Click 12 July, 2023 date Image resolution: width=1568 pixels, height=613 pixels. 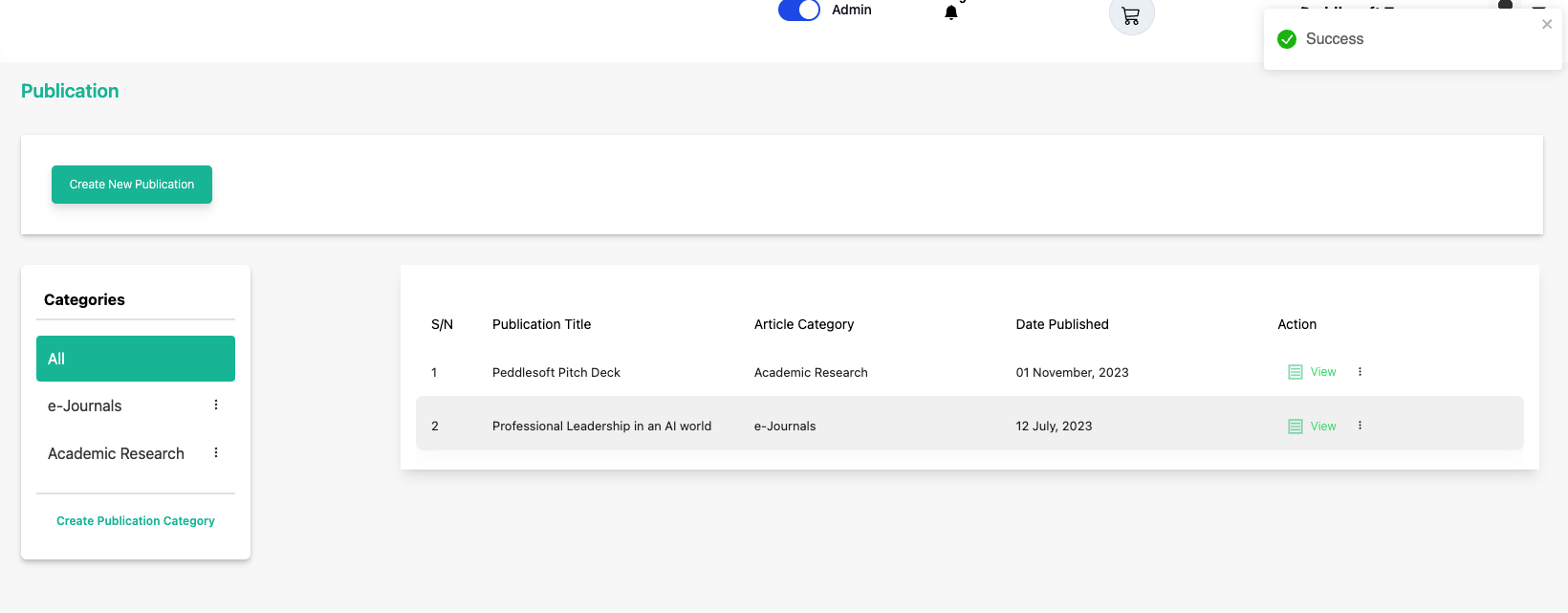1054,427
